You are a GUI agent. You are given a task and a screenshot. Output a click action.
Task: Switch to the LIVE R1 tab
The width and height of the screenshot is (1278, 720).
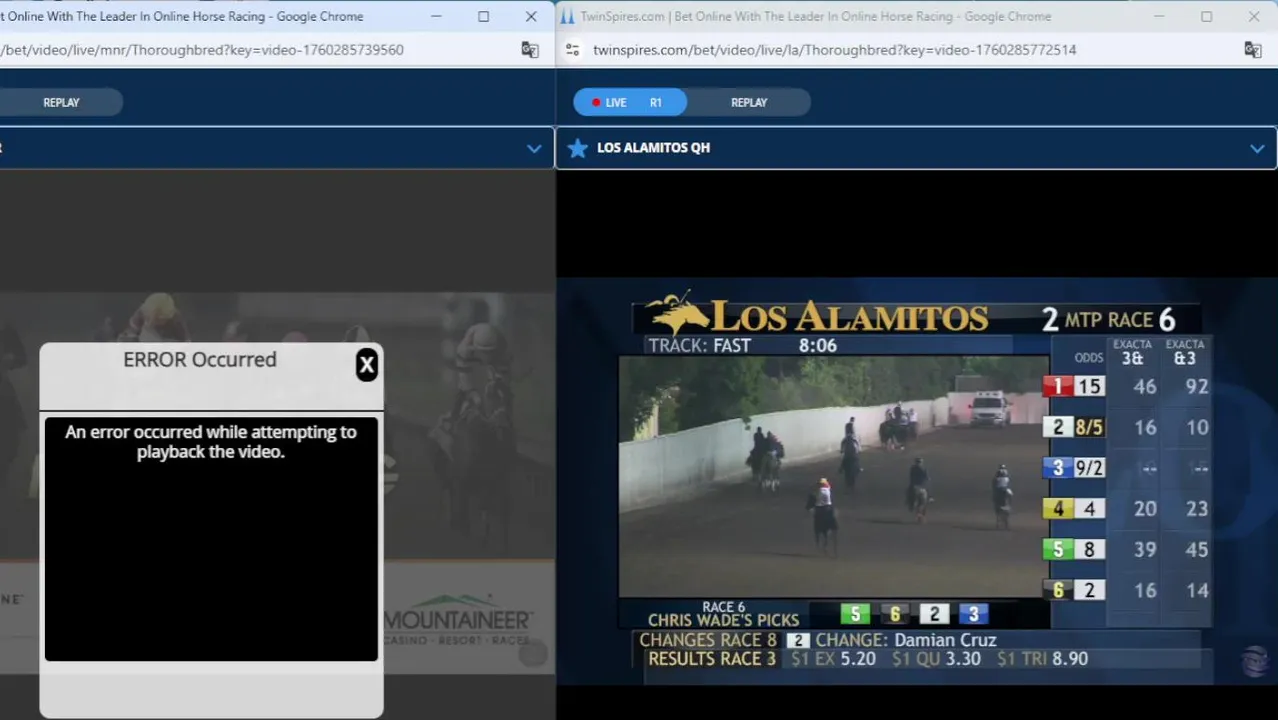coord(630,102)
